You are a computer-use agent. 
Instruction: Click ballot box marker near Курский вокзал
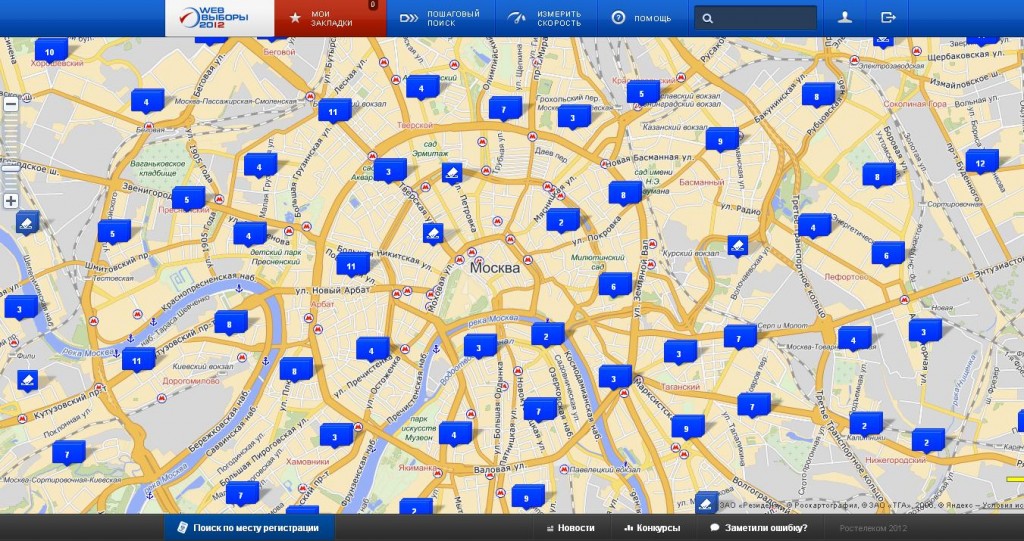pyautogui.click(x=737, y=243)
